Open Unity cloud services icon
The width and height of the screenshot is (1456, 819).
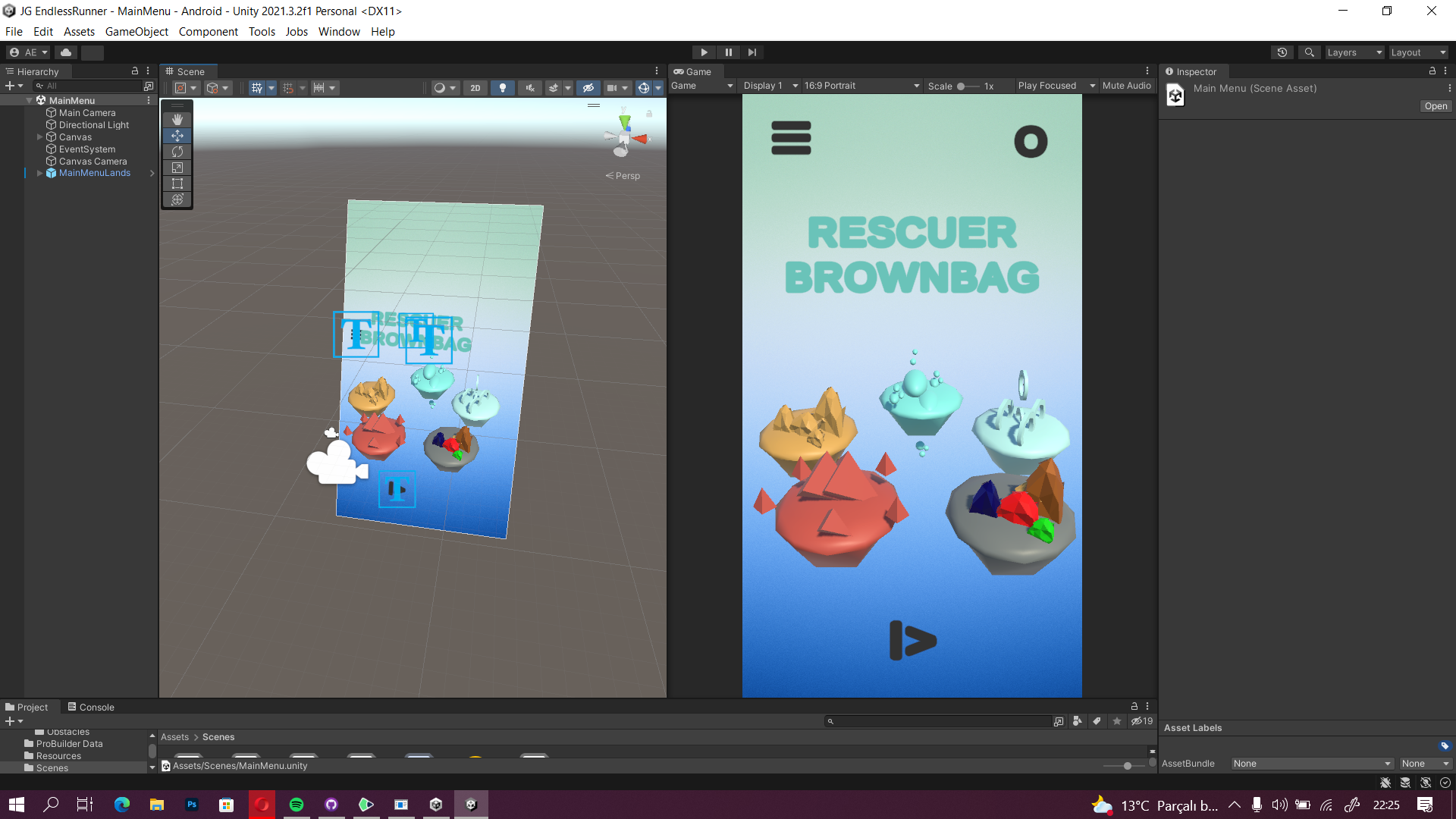click(66, 52)
